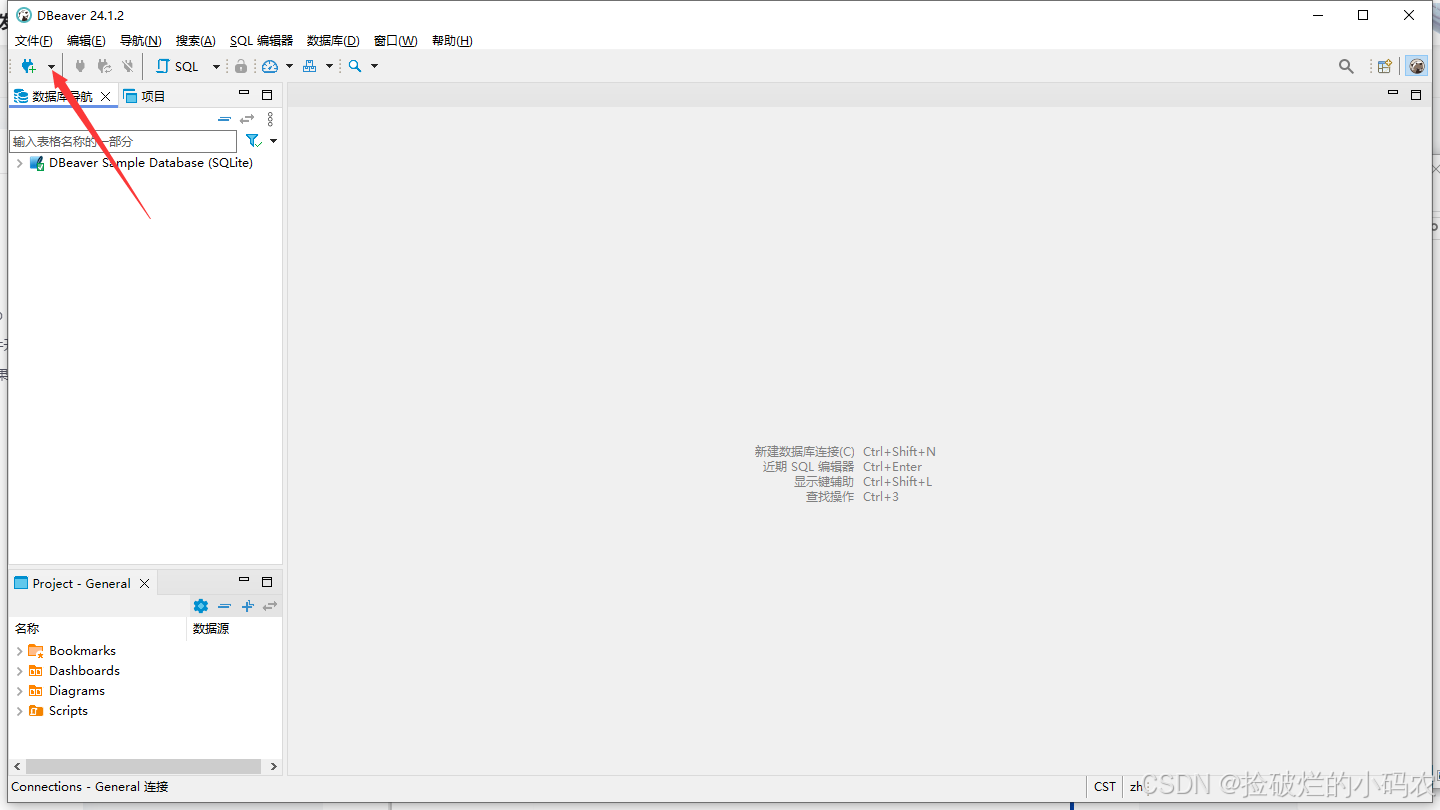Click the Project panel horizontal scrollbar
Viewport: 1440px width, 810px height.
point(143,766)
